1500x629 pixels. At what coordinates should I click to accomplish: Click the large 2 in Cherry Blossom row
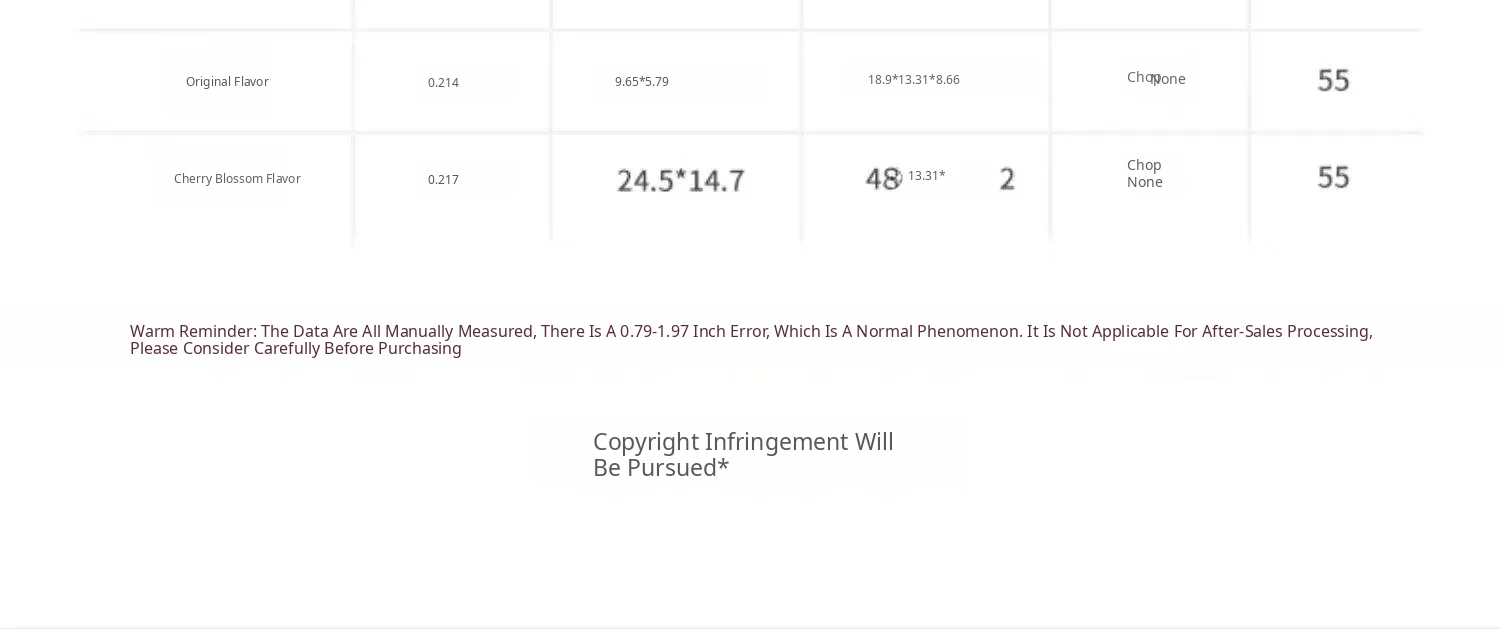click(1007, 179)
